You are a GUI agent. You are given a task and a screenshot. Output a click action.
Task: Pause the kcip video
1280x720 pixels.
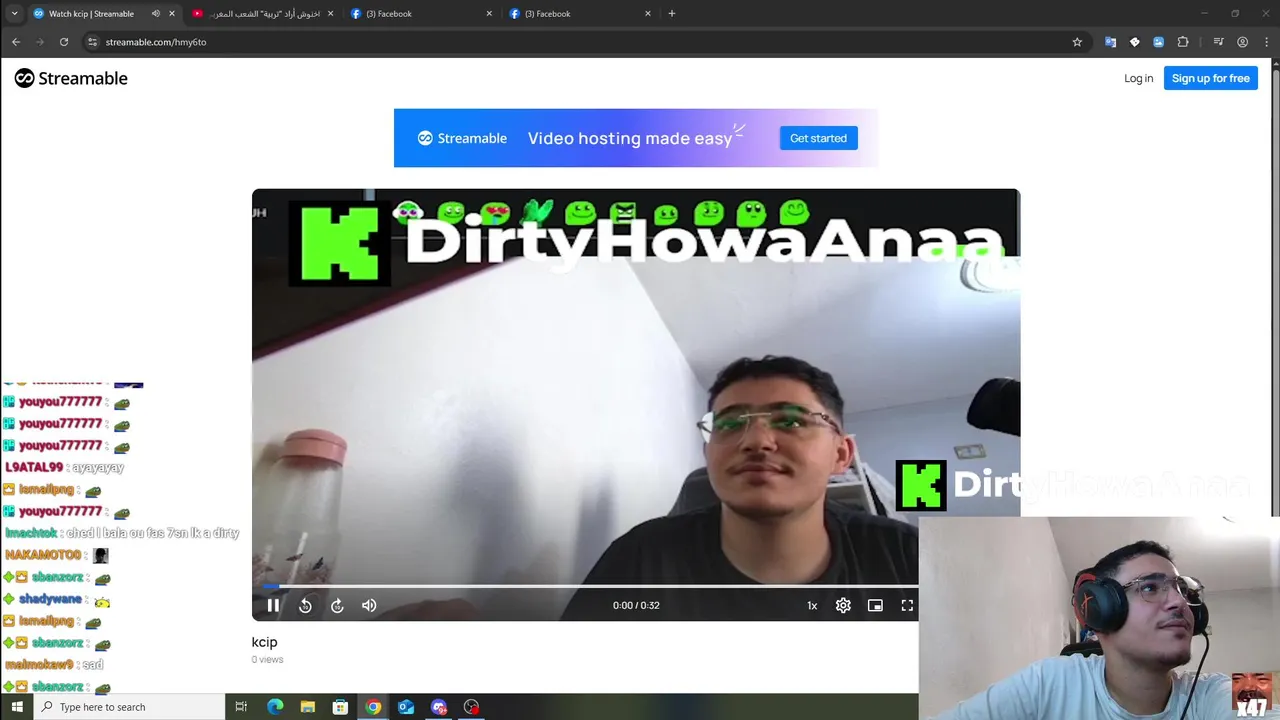(273, 605)
